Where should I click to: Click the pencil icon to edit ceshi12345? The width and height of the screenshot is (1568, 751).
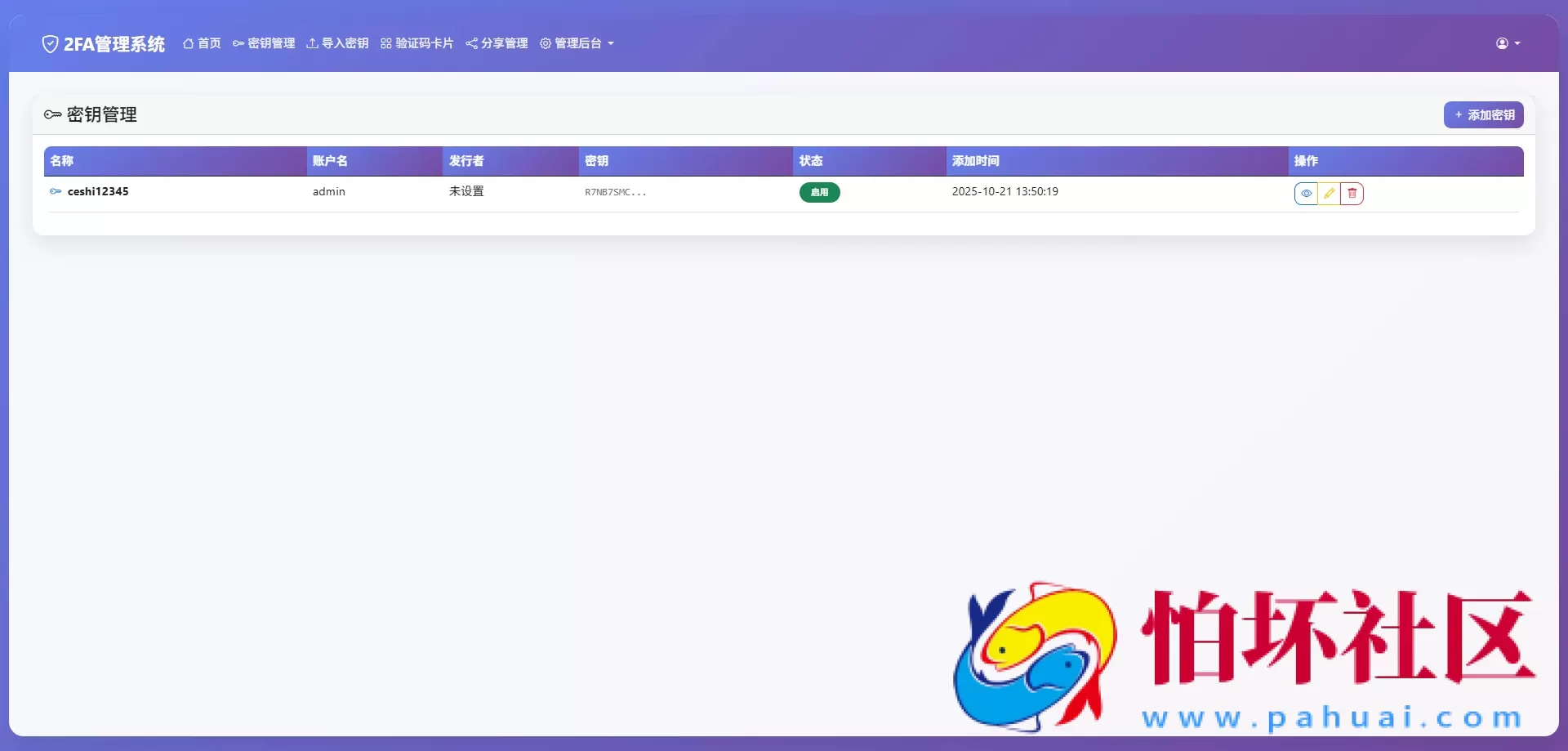click(1330, 193)
